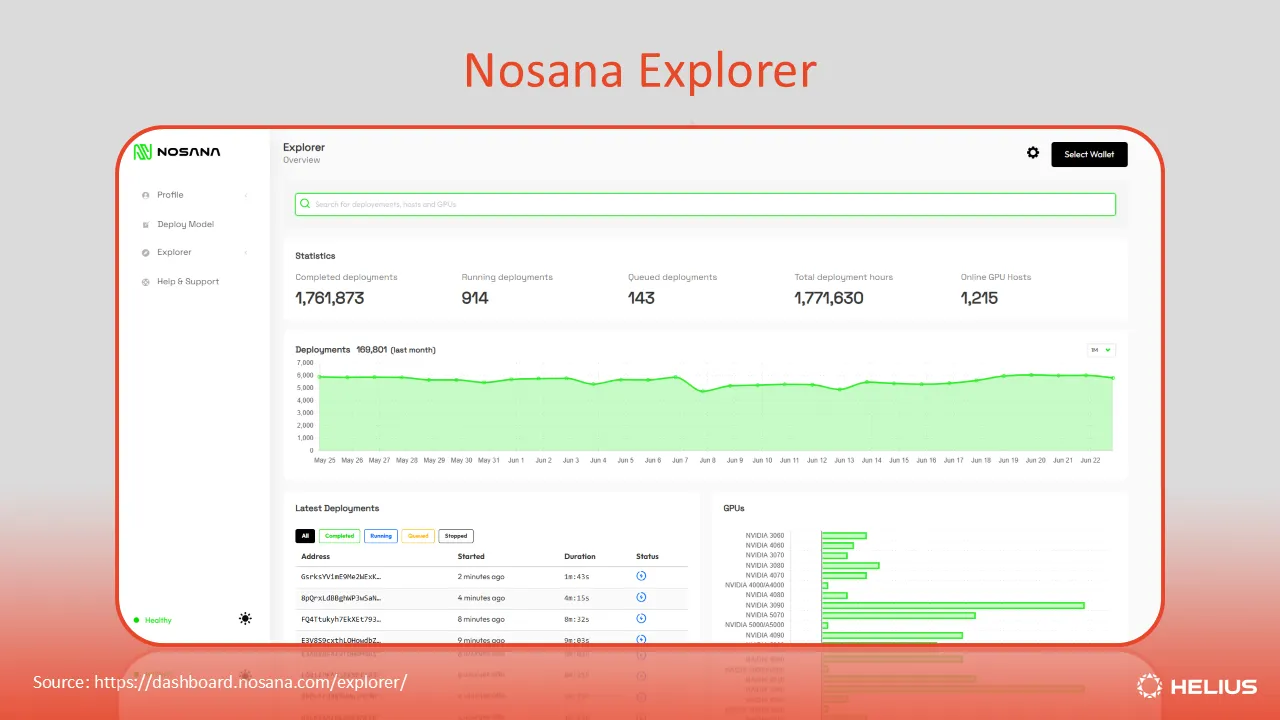
Task: Click the Completed deployments value 1,761,873
Action: coord(330,298)
